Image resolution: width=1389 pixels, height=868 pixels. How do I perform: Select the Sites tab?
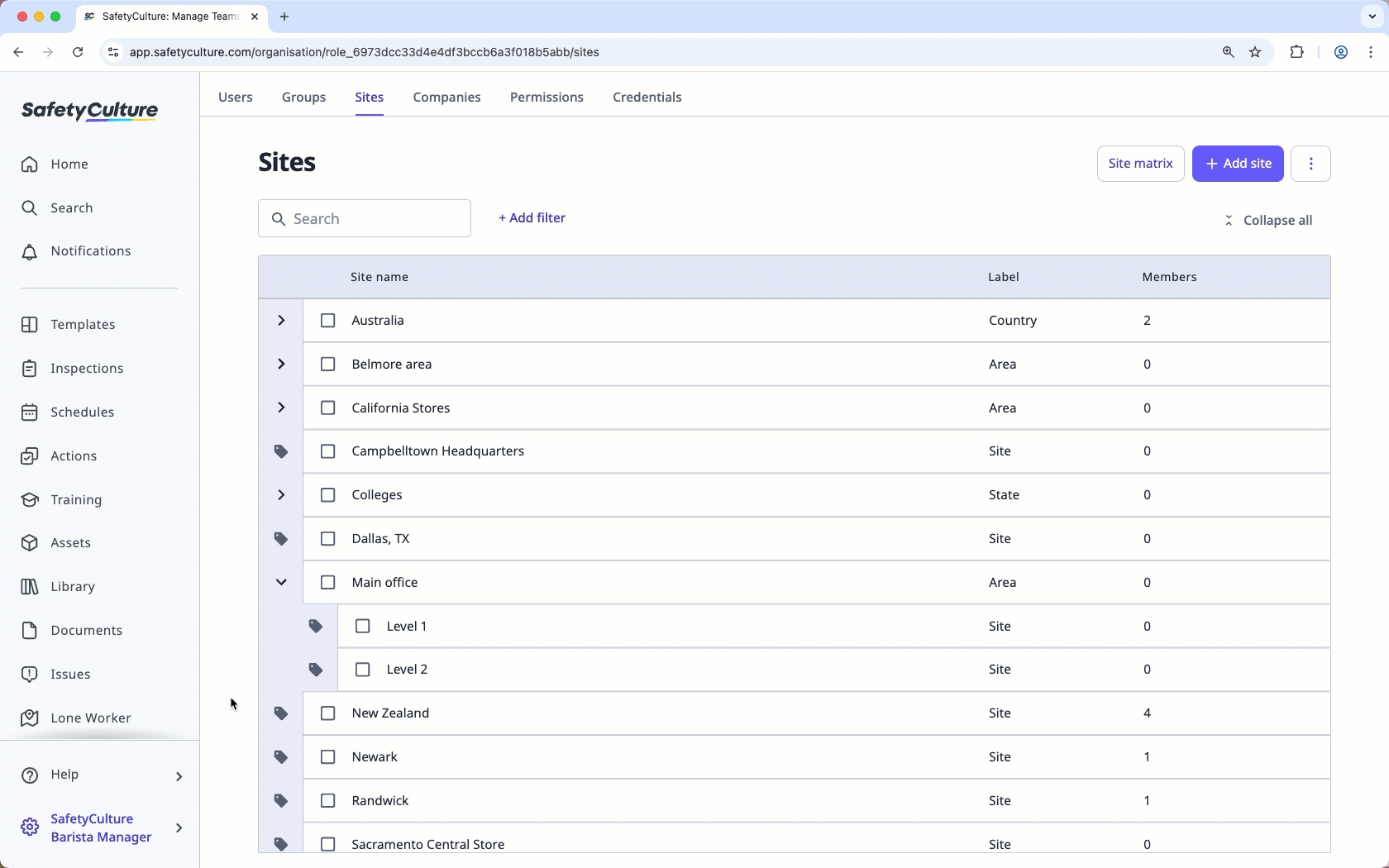tap(370, 98)
